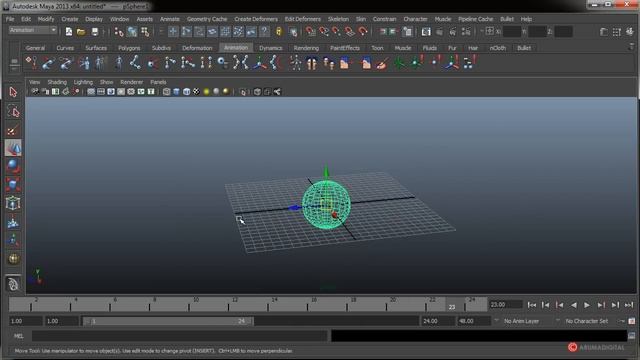Click the Paint Skin Weights brush shelf icon

(x=382, y=63)
